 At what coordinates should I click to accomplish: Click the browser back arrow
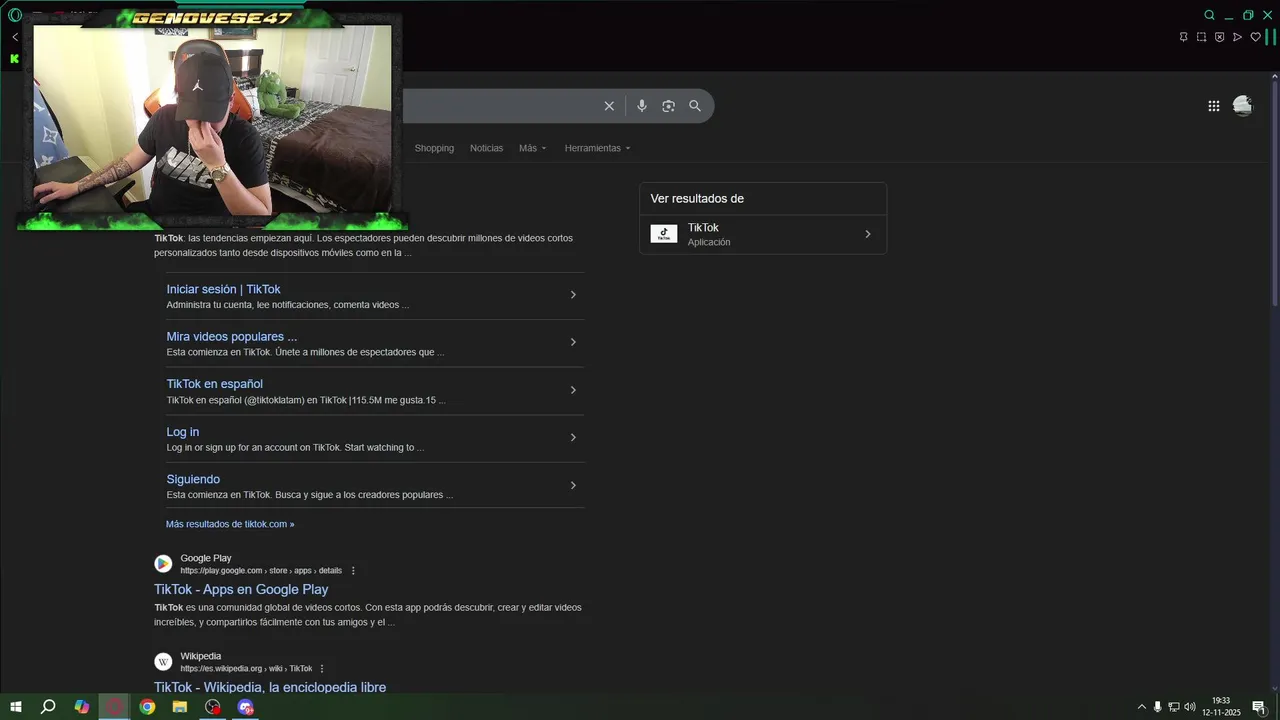(x=15, y=37)
